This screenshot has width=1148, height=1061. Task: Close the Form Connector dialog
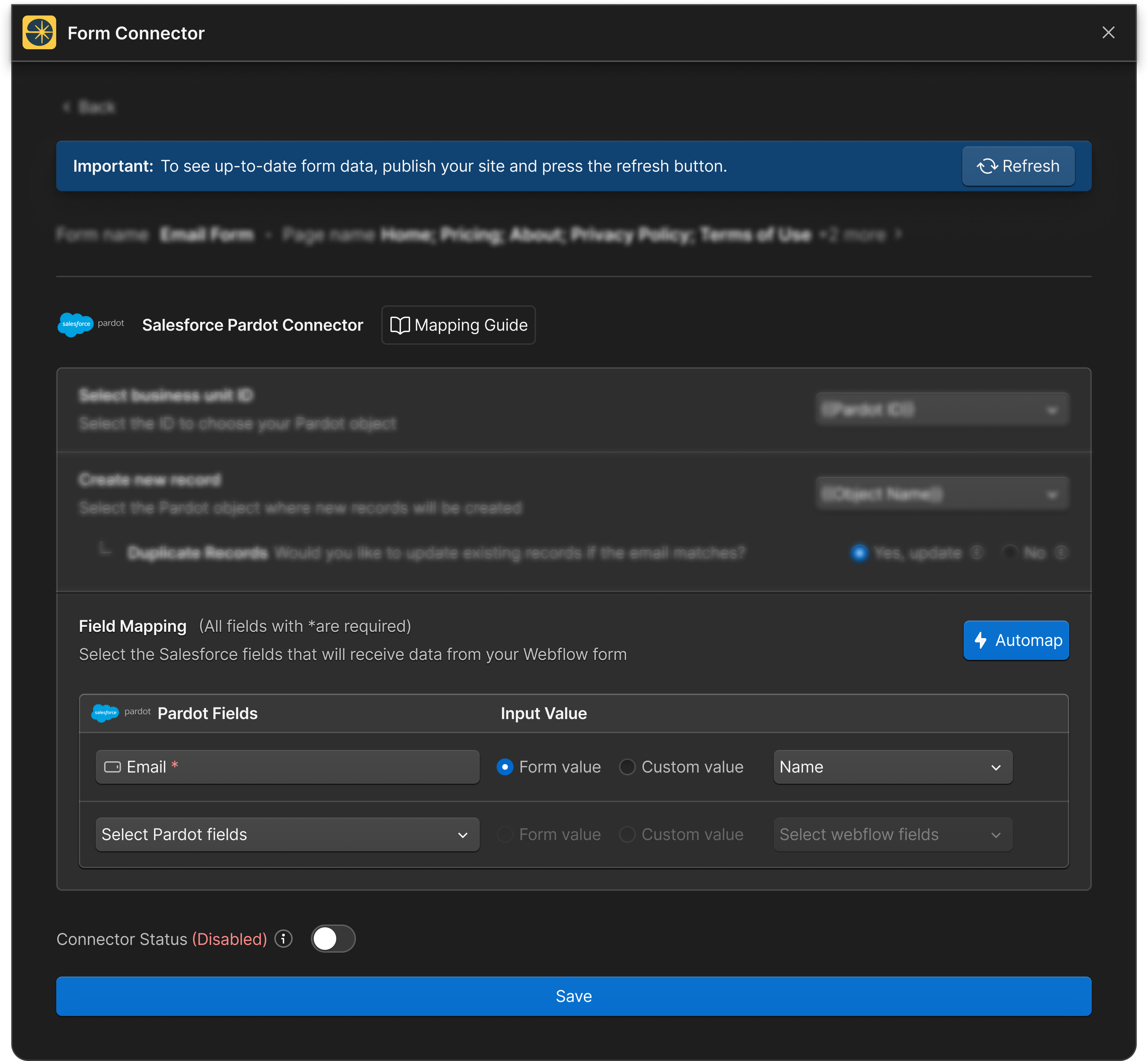coord(1108,33)
